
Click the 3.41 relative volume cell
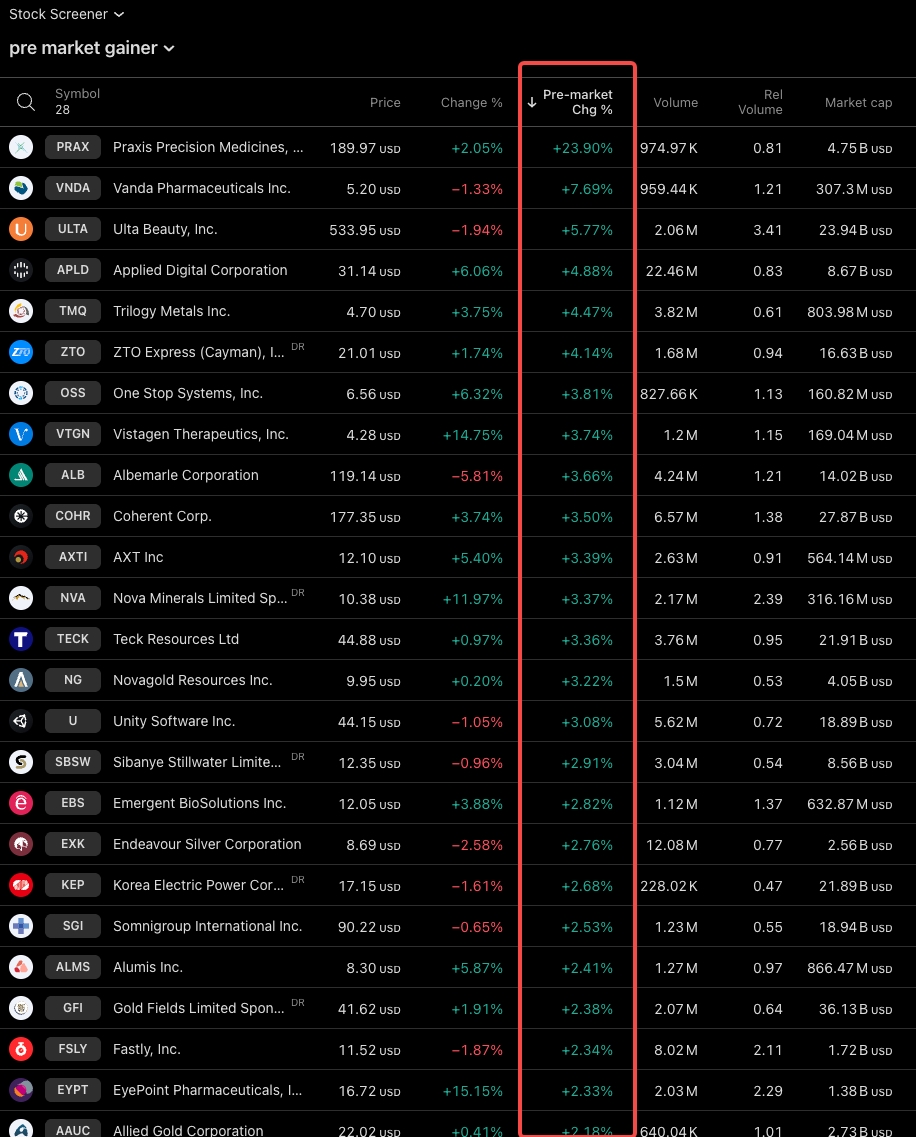pyautogui.click(x=767, y=230)
